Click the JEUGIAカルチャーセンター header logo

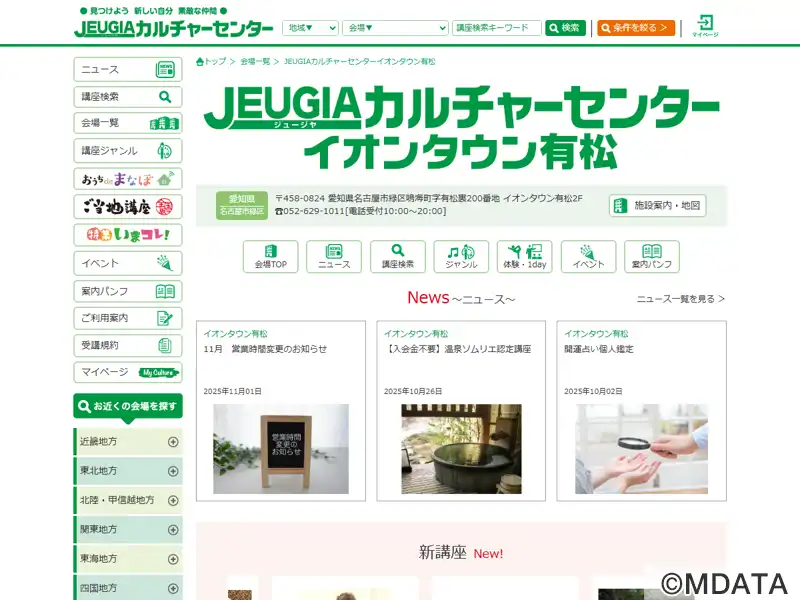(173, 28)
